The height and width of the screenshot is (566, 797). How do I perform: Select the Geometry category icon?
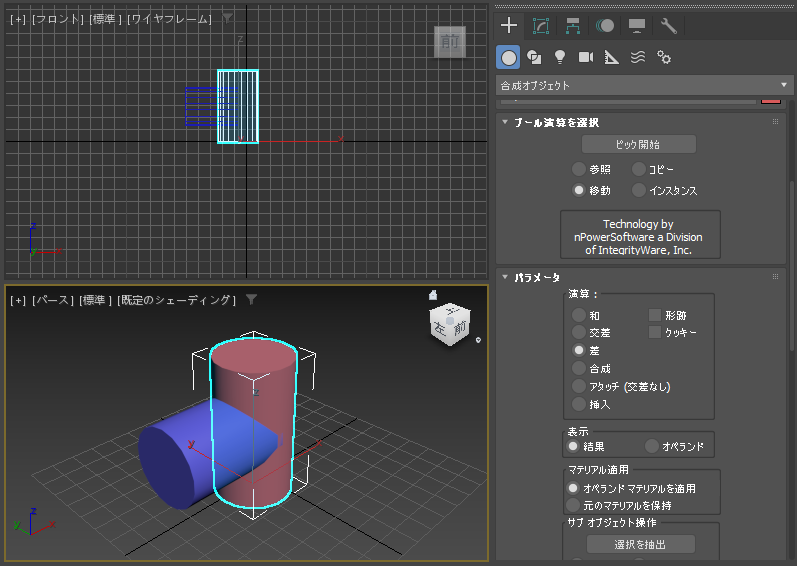pyautogui.click(x=508, y=57)
